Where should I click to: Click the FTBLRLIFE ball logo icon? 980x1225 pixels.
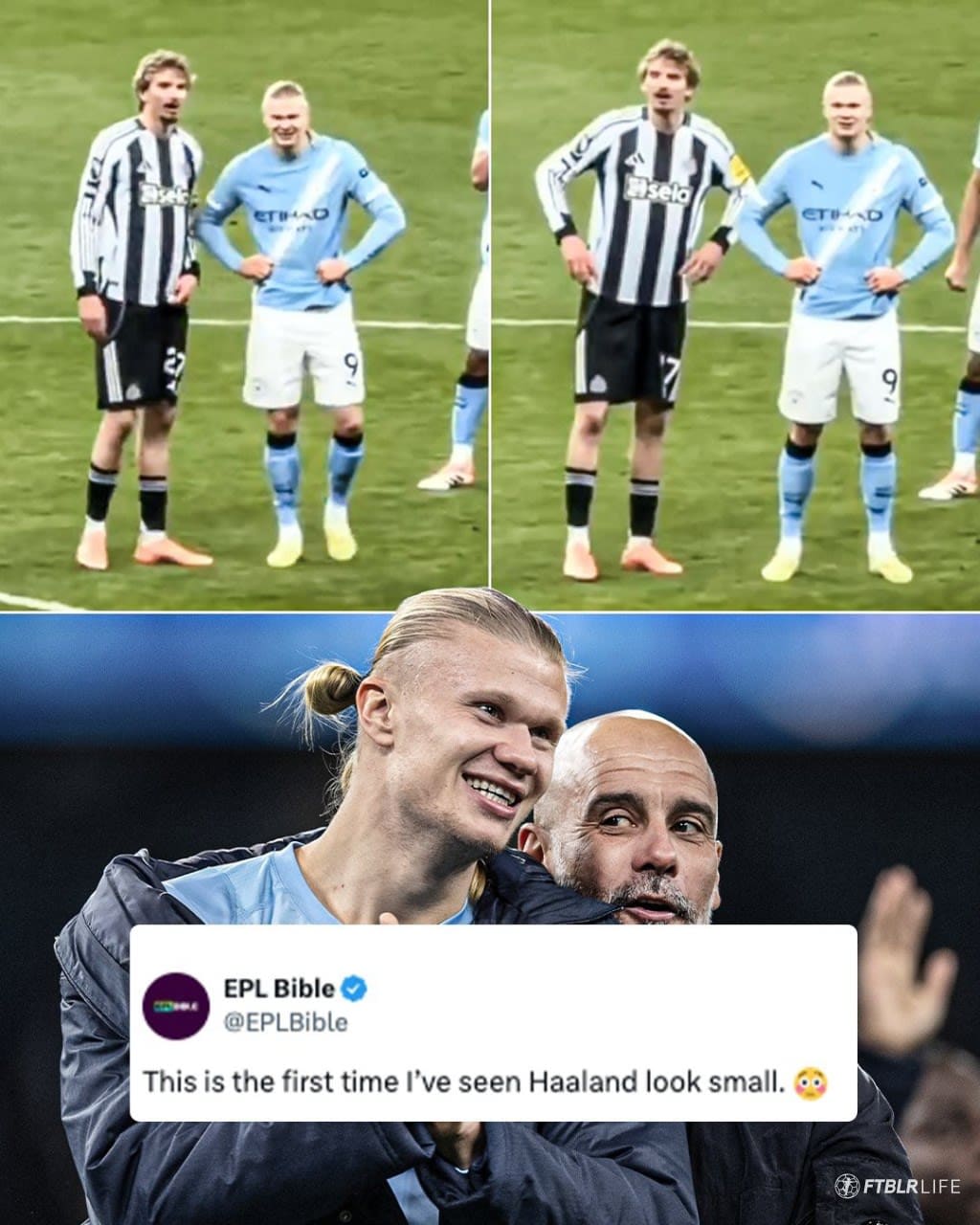pyautogui.click(x=846, y=1186)
